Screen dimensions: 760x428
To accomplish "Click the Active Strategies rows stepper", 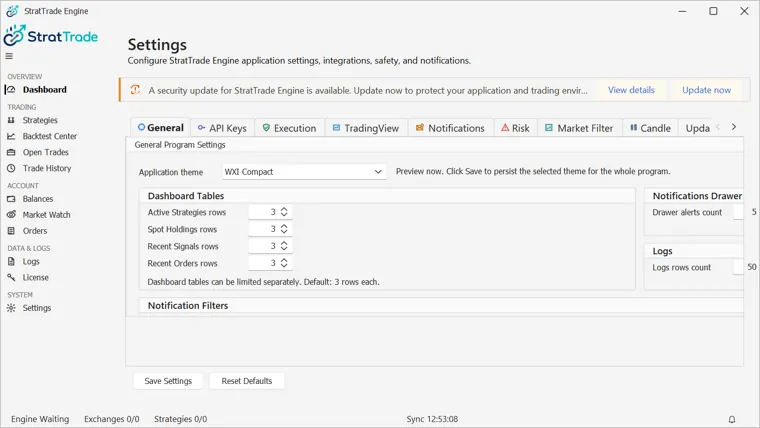I will tap(284, 212).
